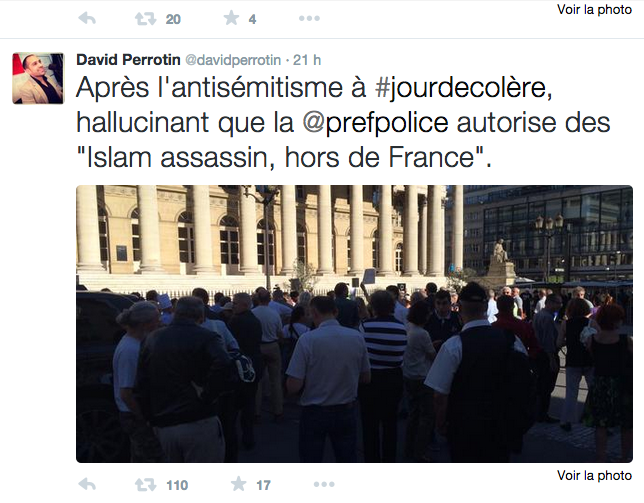Viewport: 644px width, 503px height.
Task: Click the crowd photo in the tweet
Action: pos(354,324)
